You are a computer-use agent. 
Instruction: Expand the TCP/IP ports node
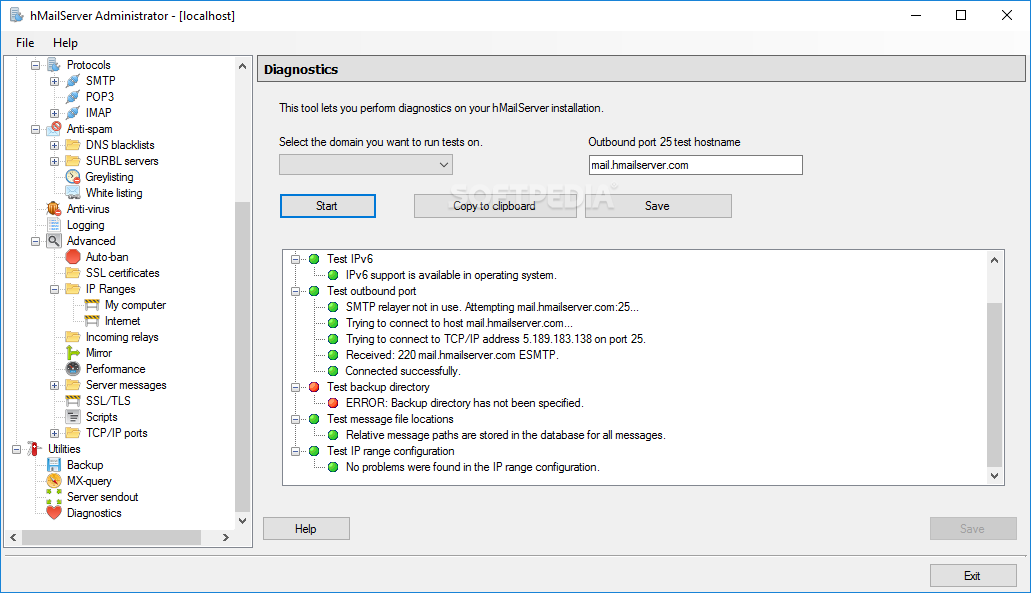pos(55,433)
